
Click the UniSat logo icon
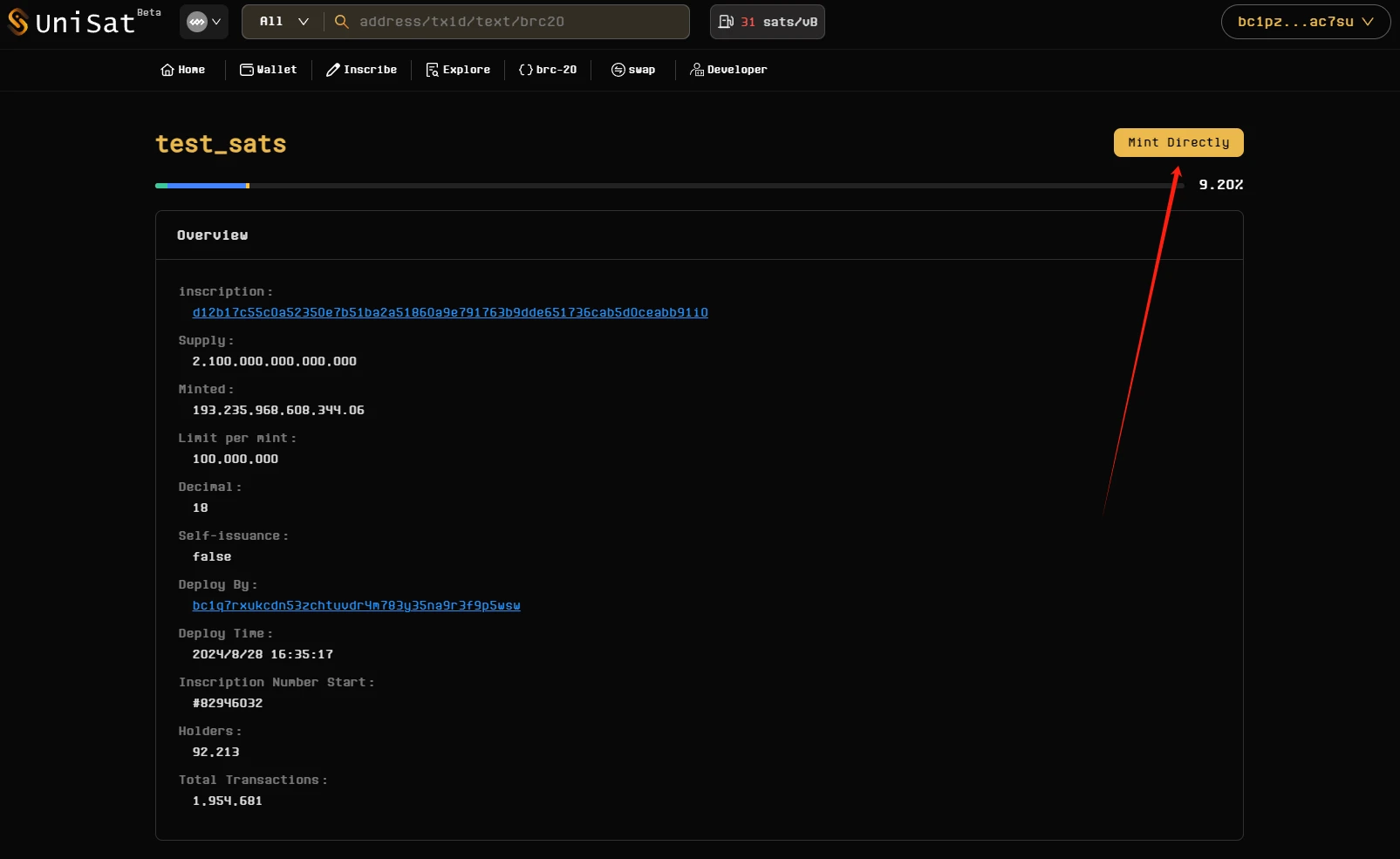18,22
